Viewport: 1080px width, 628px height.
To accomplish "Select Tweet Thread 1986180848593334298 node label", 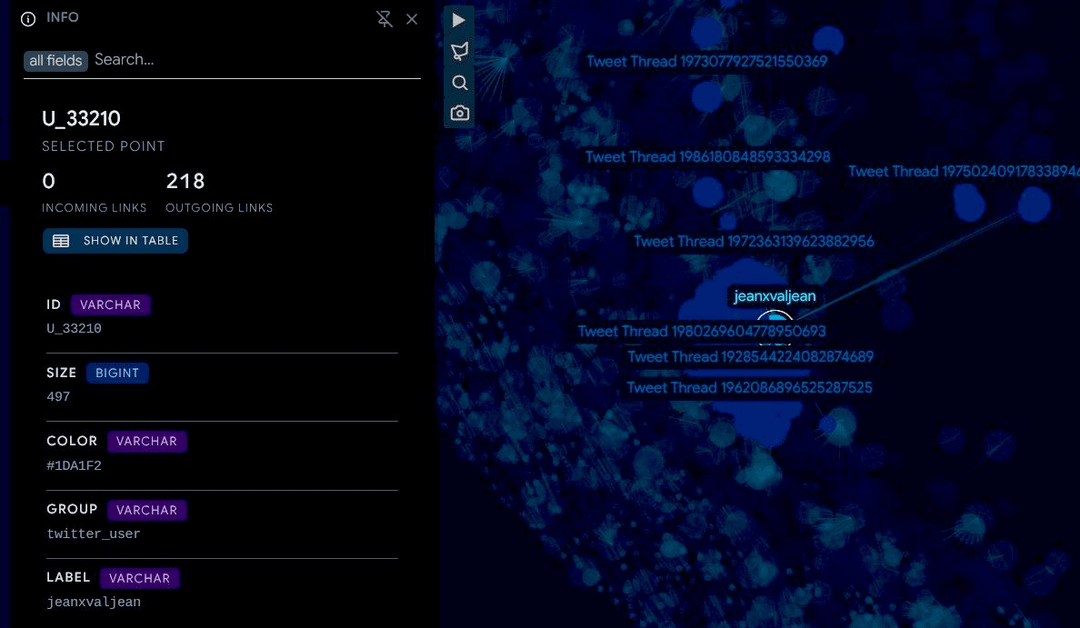I will point(707,157).
